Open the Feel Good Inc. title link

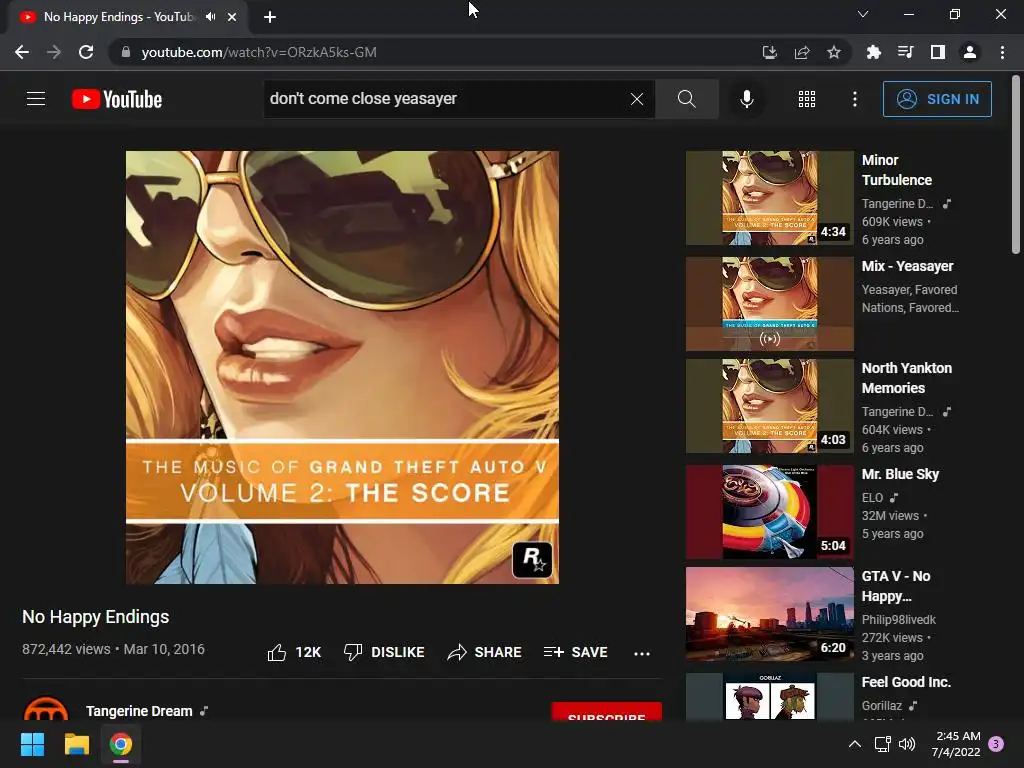tap(906, 682)
